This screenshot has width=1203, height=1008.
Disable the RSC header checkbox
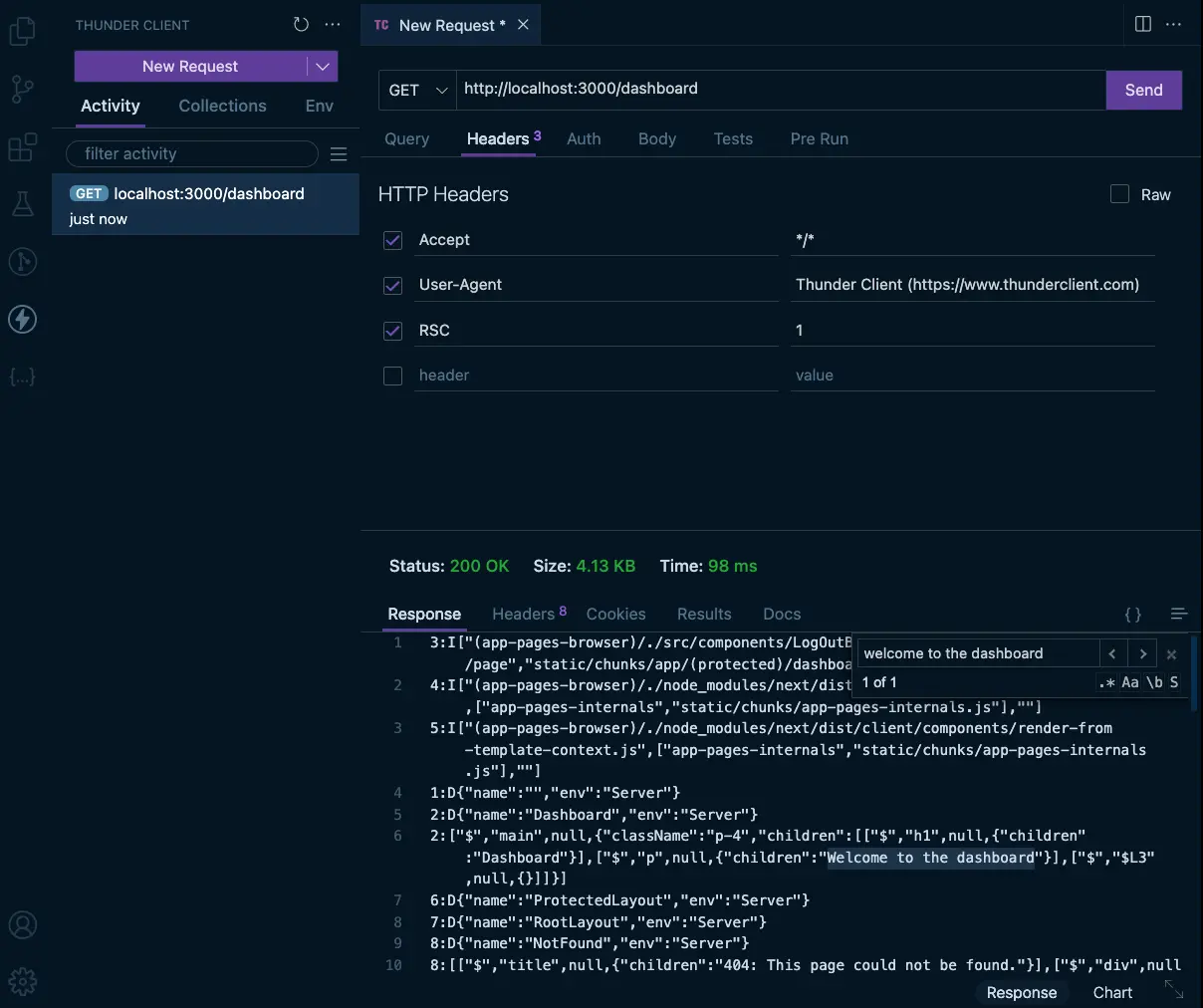click(x=393, y=331)
